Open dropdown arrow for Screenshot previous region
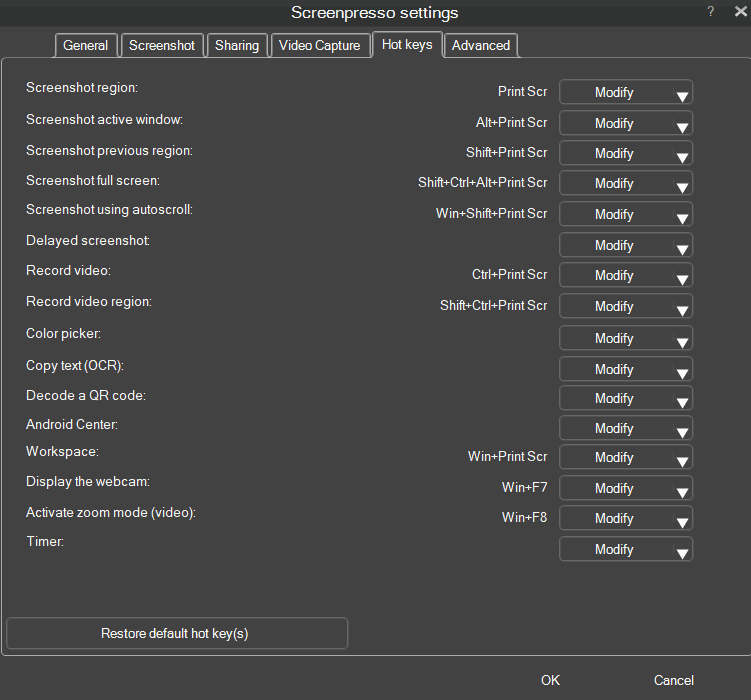 pyautogui.click(x=683, y=158)
